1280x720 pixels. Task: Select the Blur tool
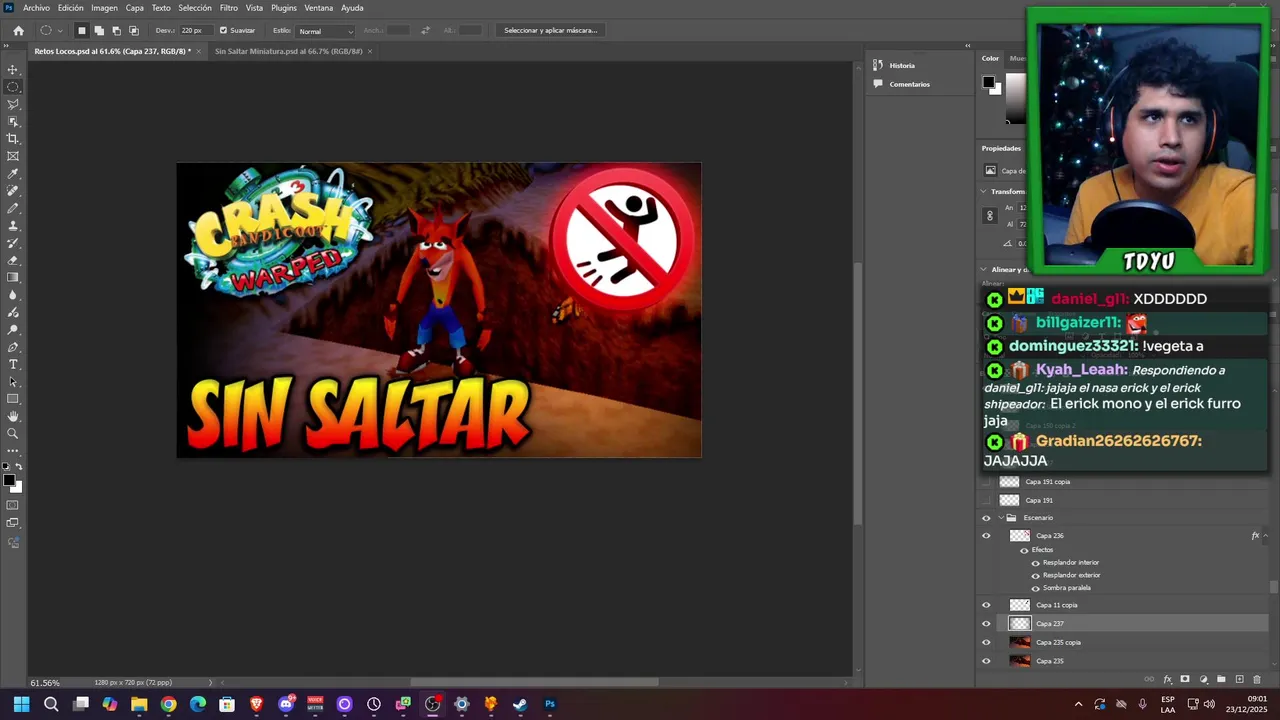coord(13,295)
